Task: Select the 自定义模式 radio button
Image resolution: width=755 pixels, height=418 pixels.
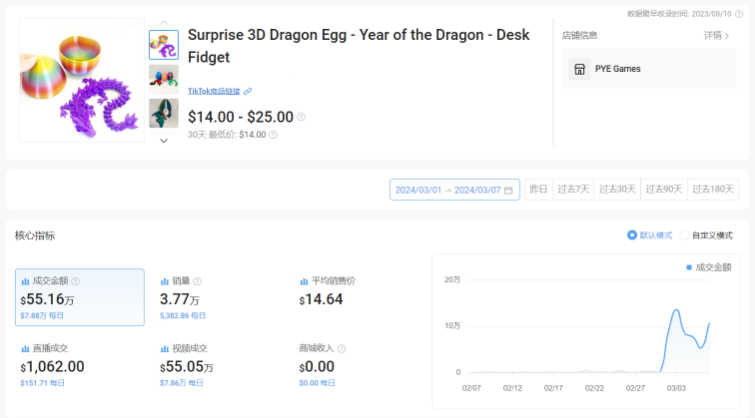Action: tap(685, 235)
